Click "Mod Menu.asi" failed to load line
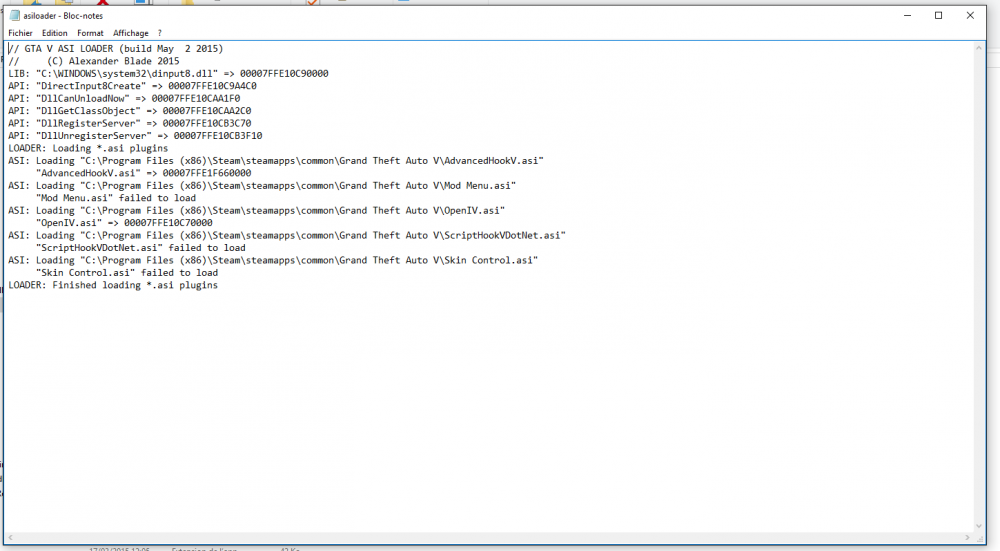Screen dimensions: 1000x551 116,198
